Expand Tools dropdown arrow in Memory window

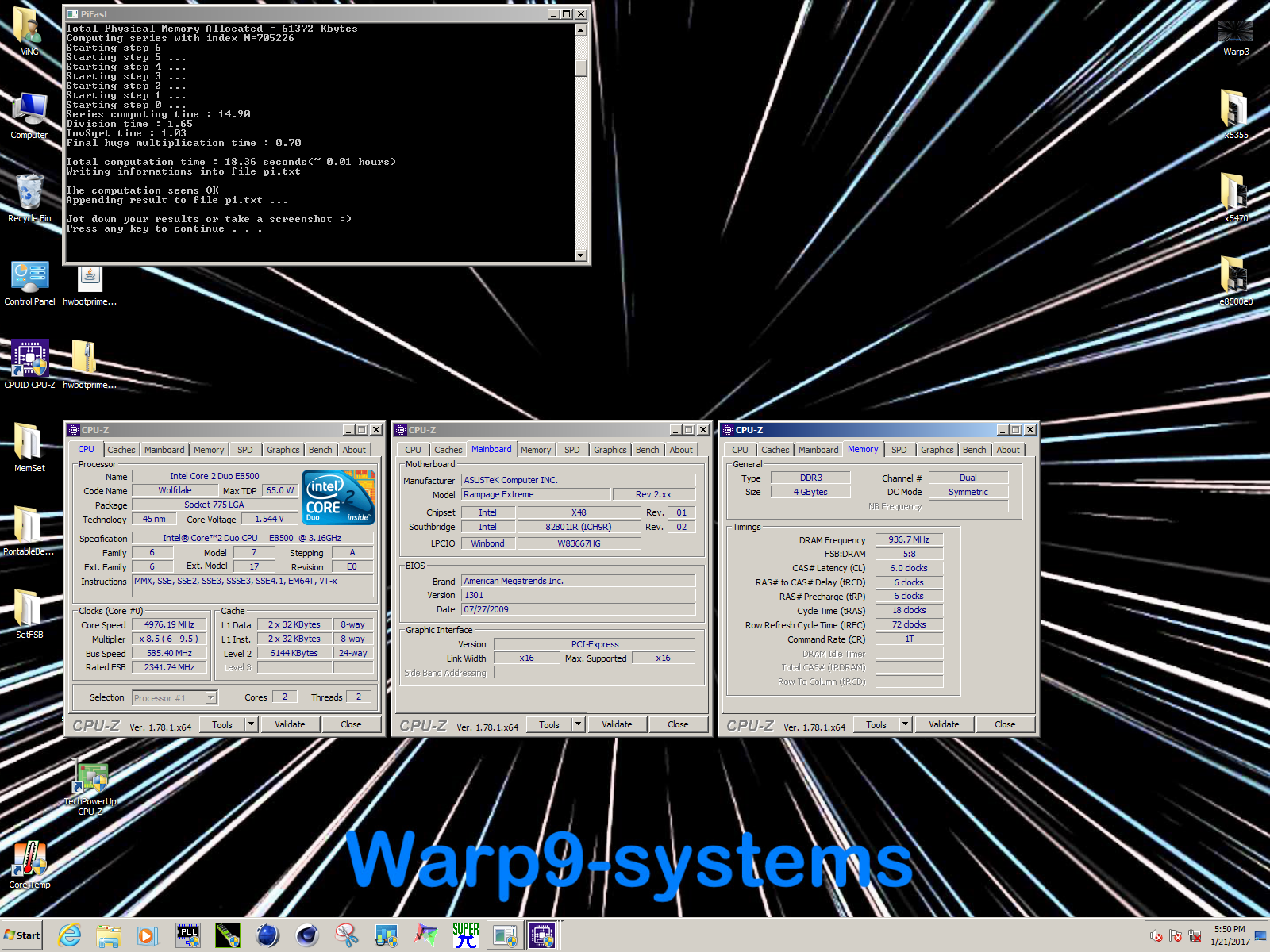point(905,724)
